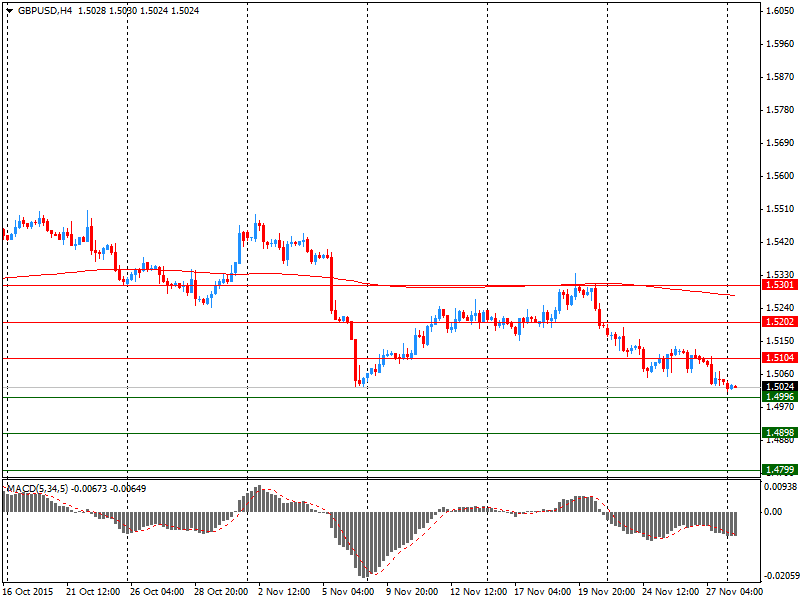Select the 21 Oct 12:00 time label
The image size is (800, 600).
(x=93, y=592)
